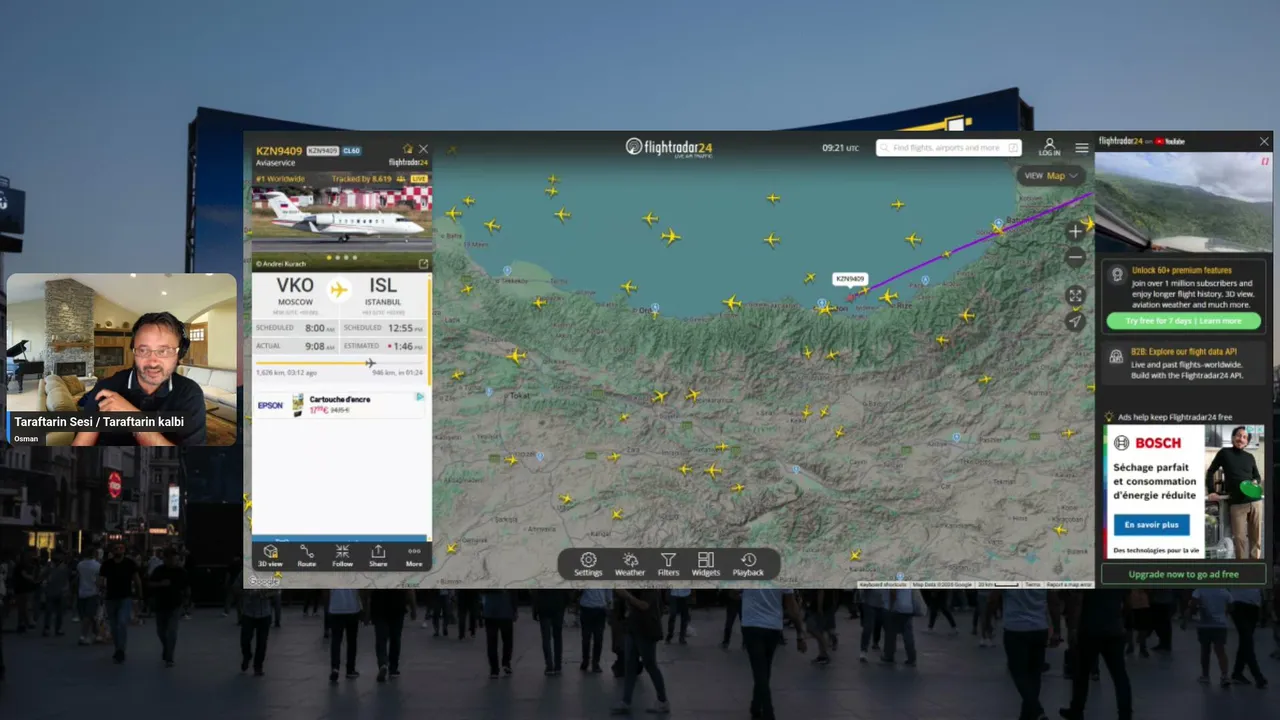Click the Aviaservice airline name
The width and height of the screenshot is (1280, 720).
(x=275, y=162)
